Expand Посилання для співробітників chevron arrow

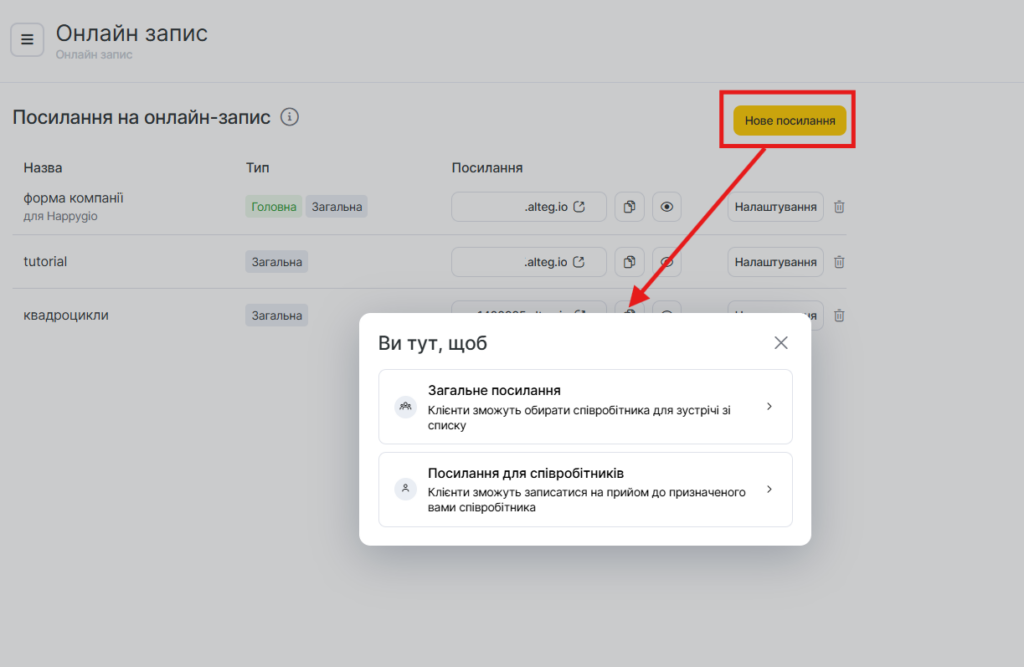click(x=768, y=489)
